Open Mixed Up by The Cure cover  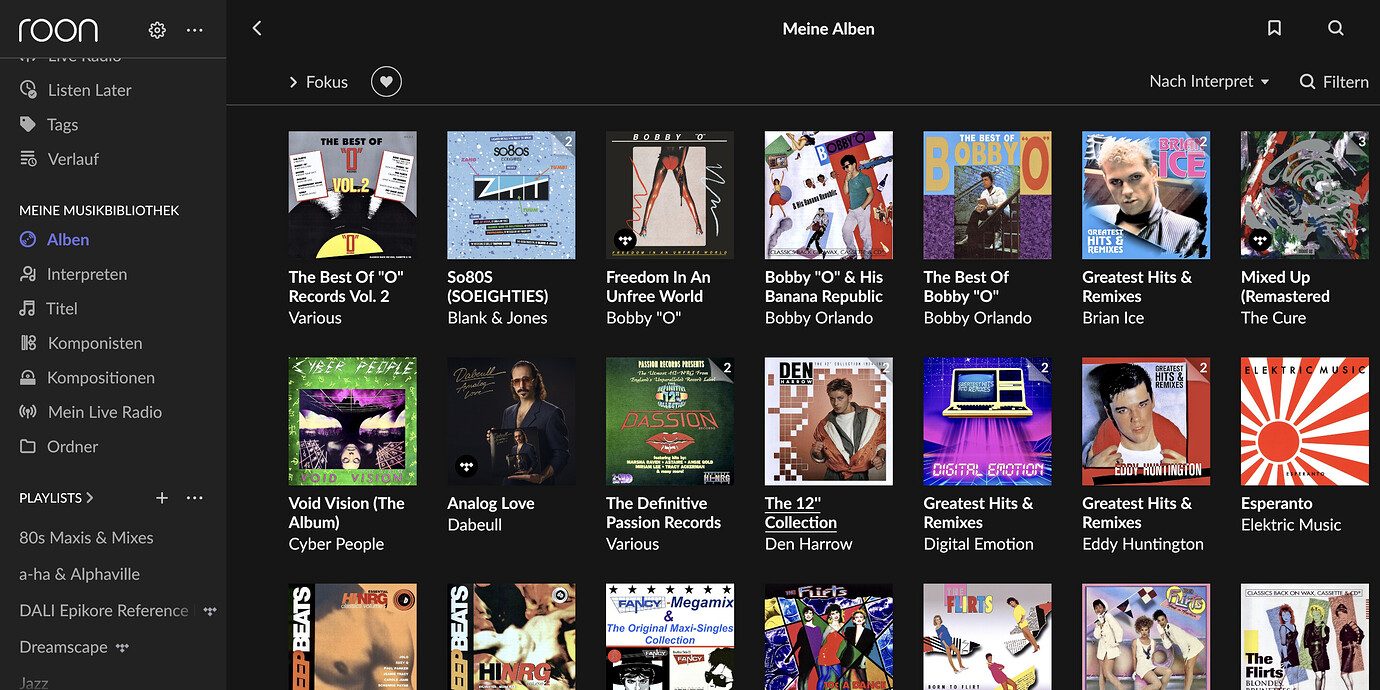pos(1305,196)
